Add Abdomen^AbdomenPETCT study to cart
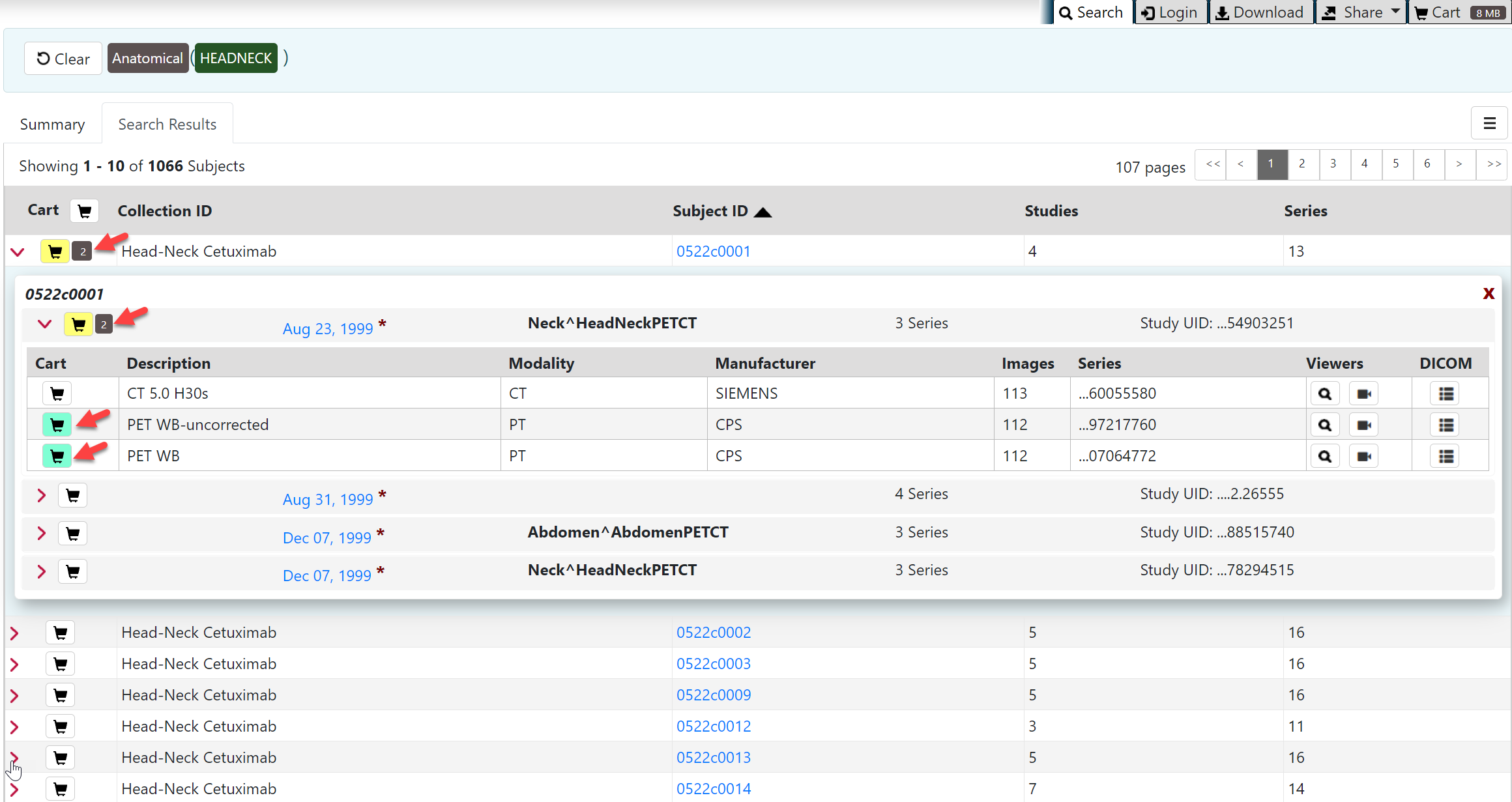Image resolution: width=1512 pixels, height=802 pixels. [x=72, y=534]
